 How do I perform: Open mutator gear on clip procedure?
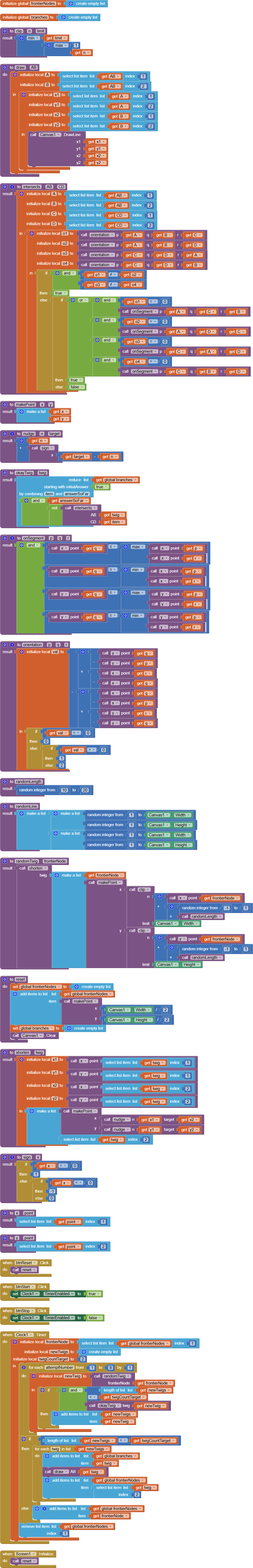5,30
